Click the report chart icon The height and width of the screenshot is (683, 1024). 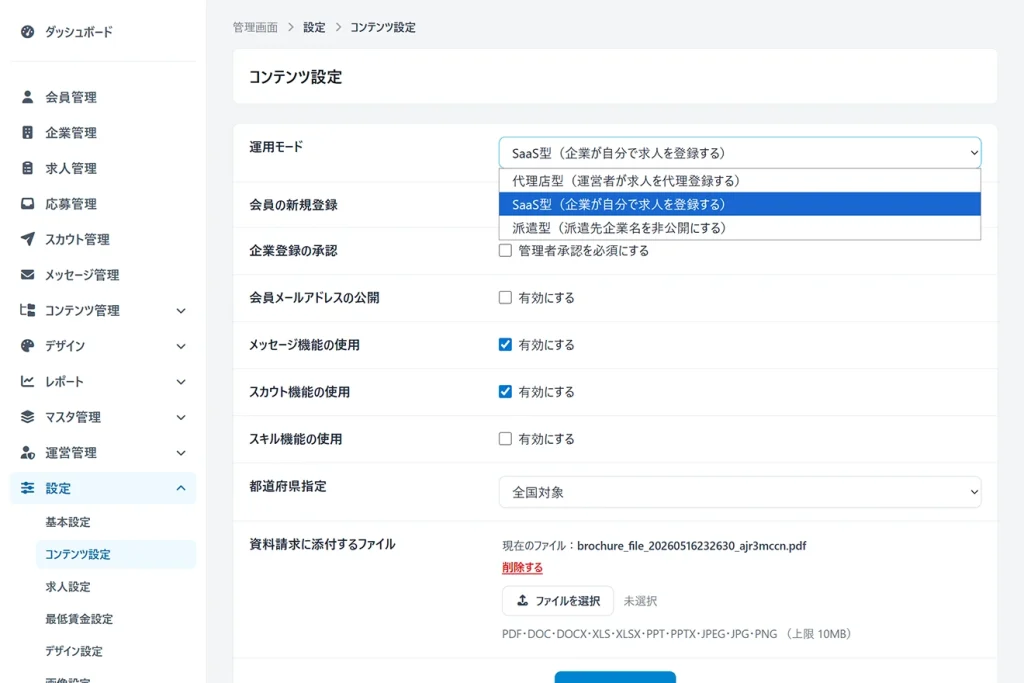point(27,381)
